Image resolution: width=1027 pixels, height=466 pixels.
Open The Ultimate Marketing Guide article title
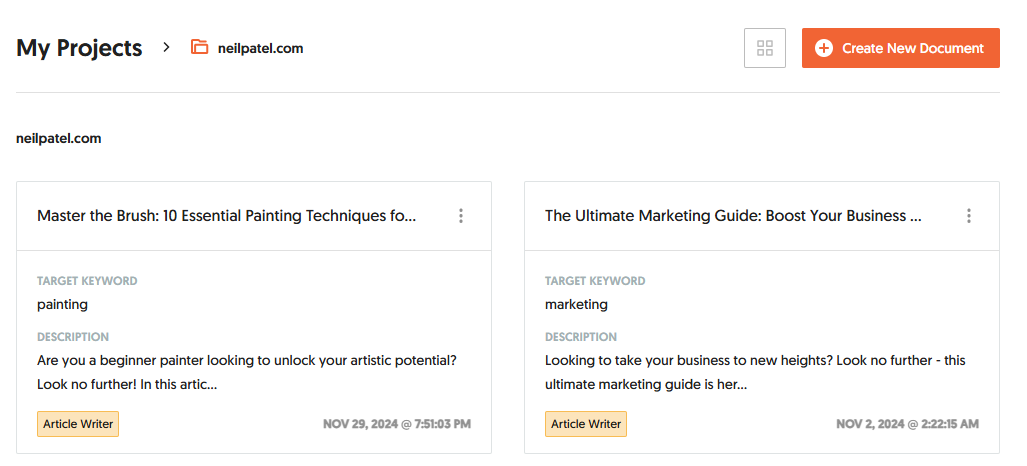[733, 216]
